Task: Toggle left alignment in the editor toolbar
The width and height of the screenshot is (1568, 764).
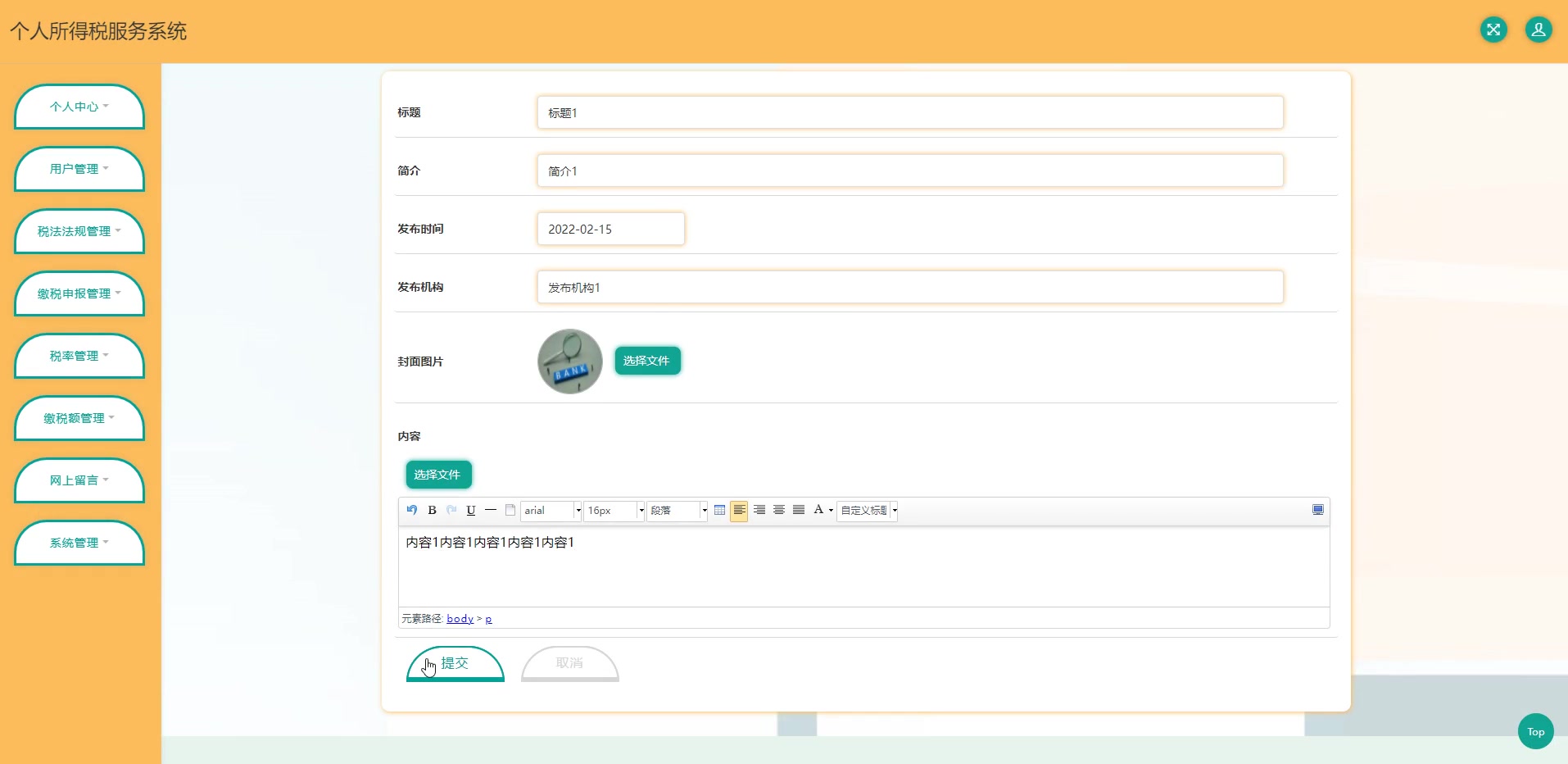Action: pos(740,510)
